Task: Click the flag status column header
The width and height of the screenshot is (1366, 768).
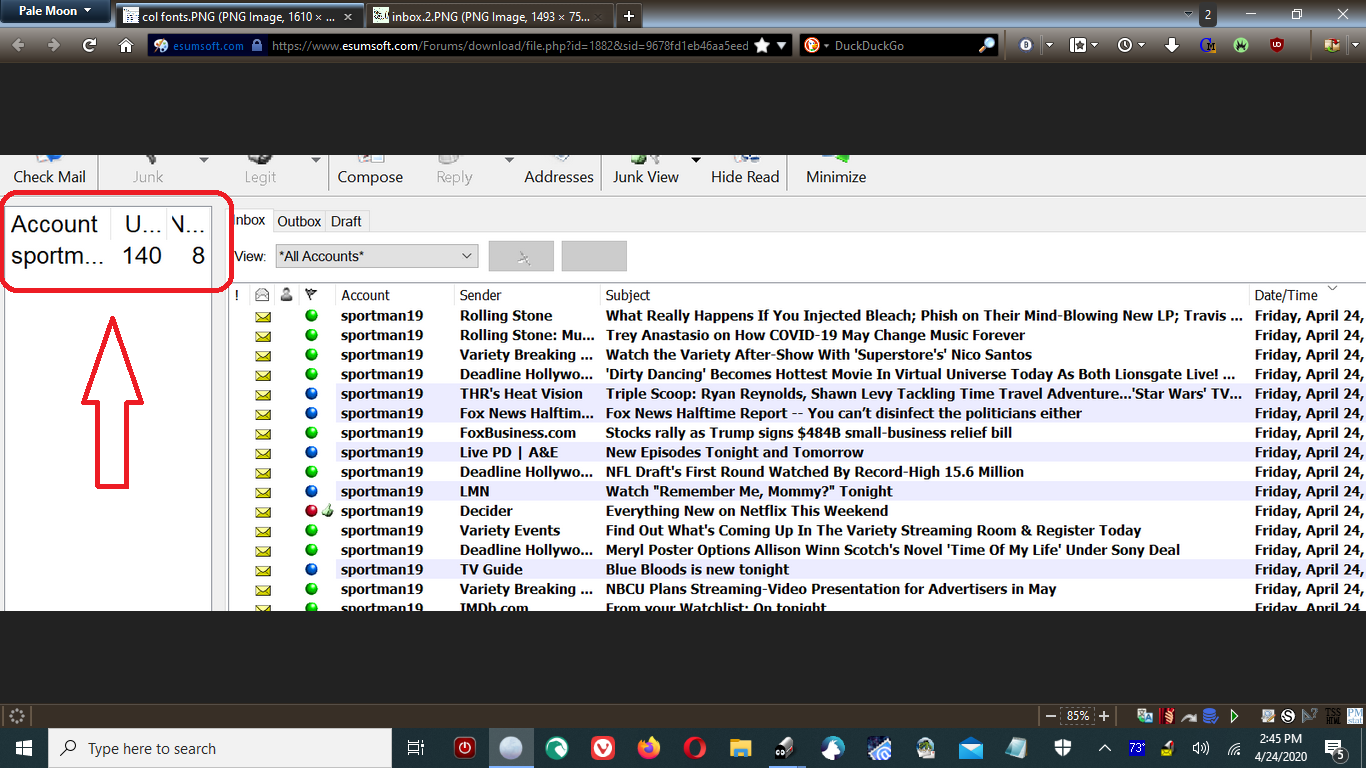Action: point(312,295)
